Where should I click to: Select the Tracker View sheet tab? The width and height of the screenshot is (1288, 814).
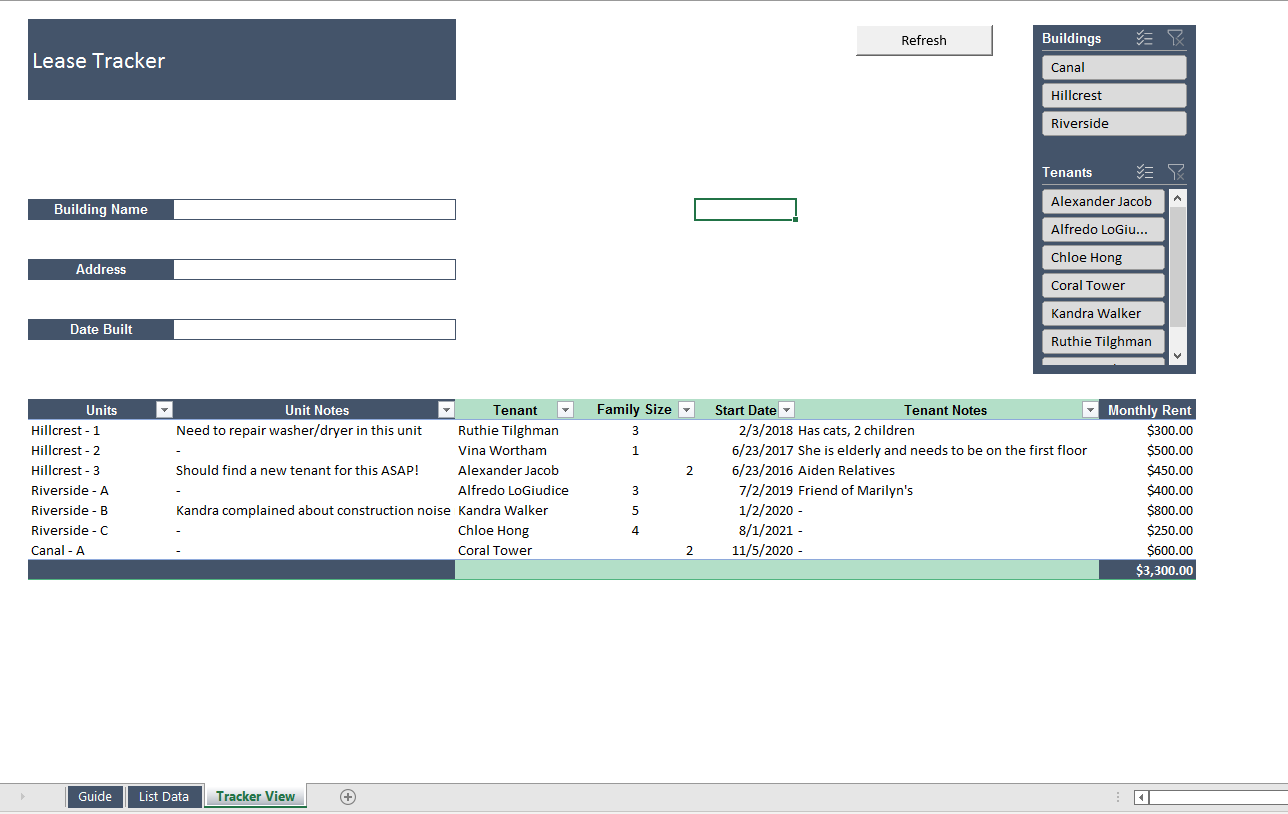(x=256, y=796)
